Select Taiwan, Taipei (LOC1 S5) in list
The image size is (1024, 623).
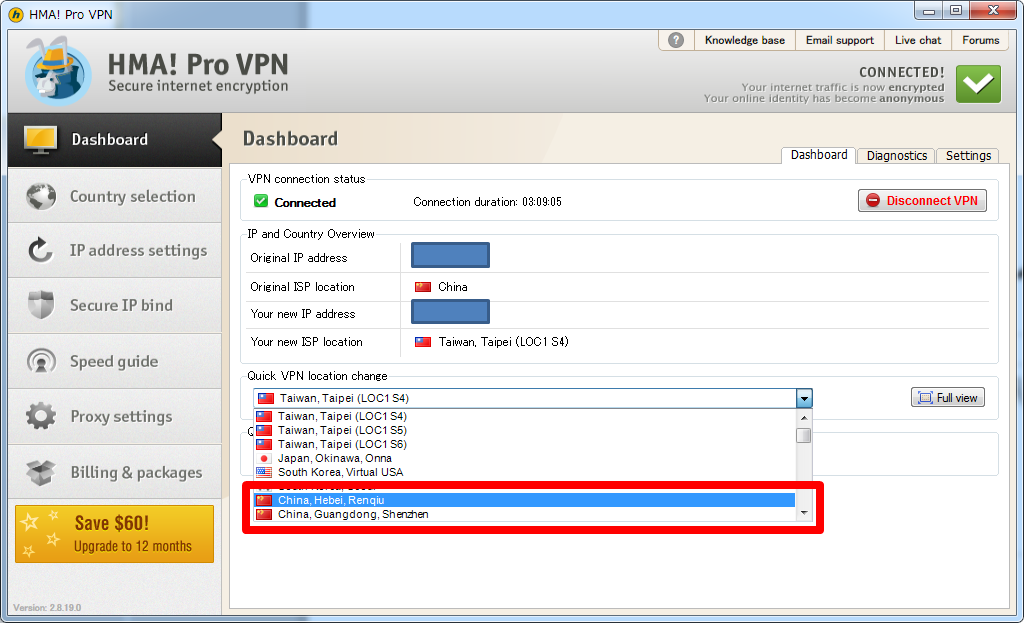[524, 430]
